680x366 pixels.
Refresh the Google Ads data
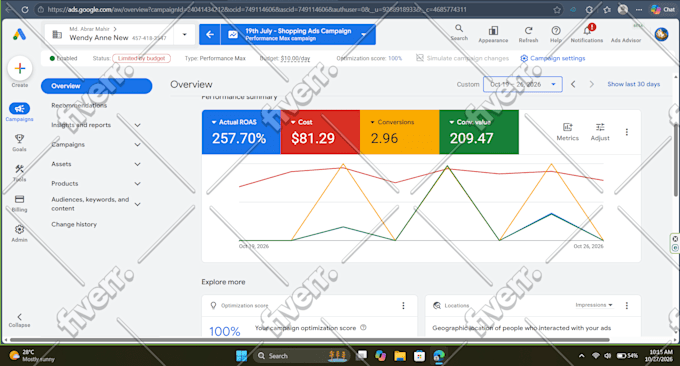(528, 30)
